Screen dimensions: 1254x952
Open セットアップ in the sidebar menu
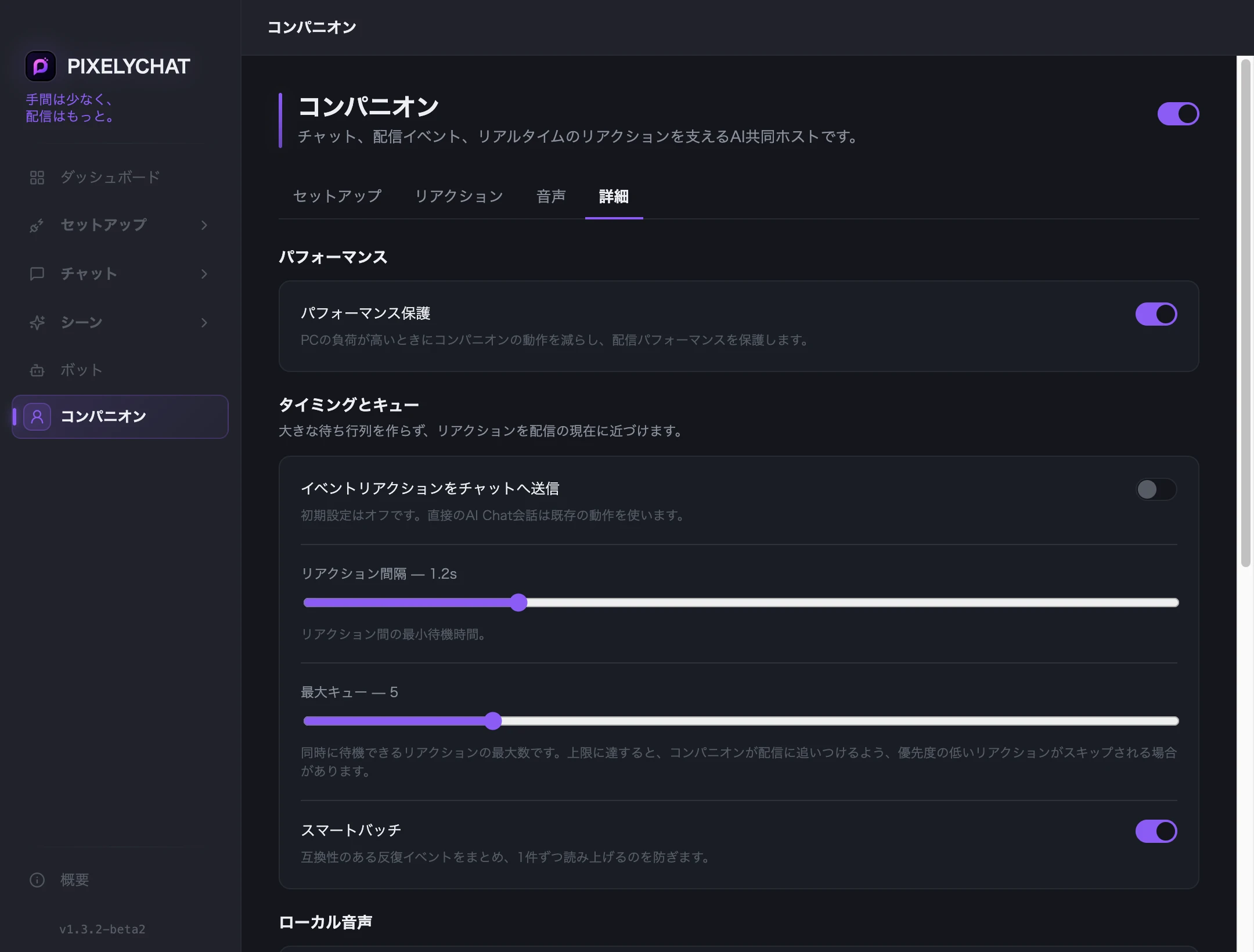pos(120,225)
